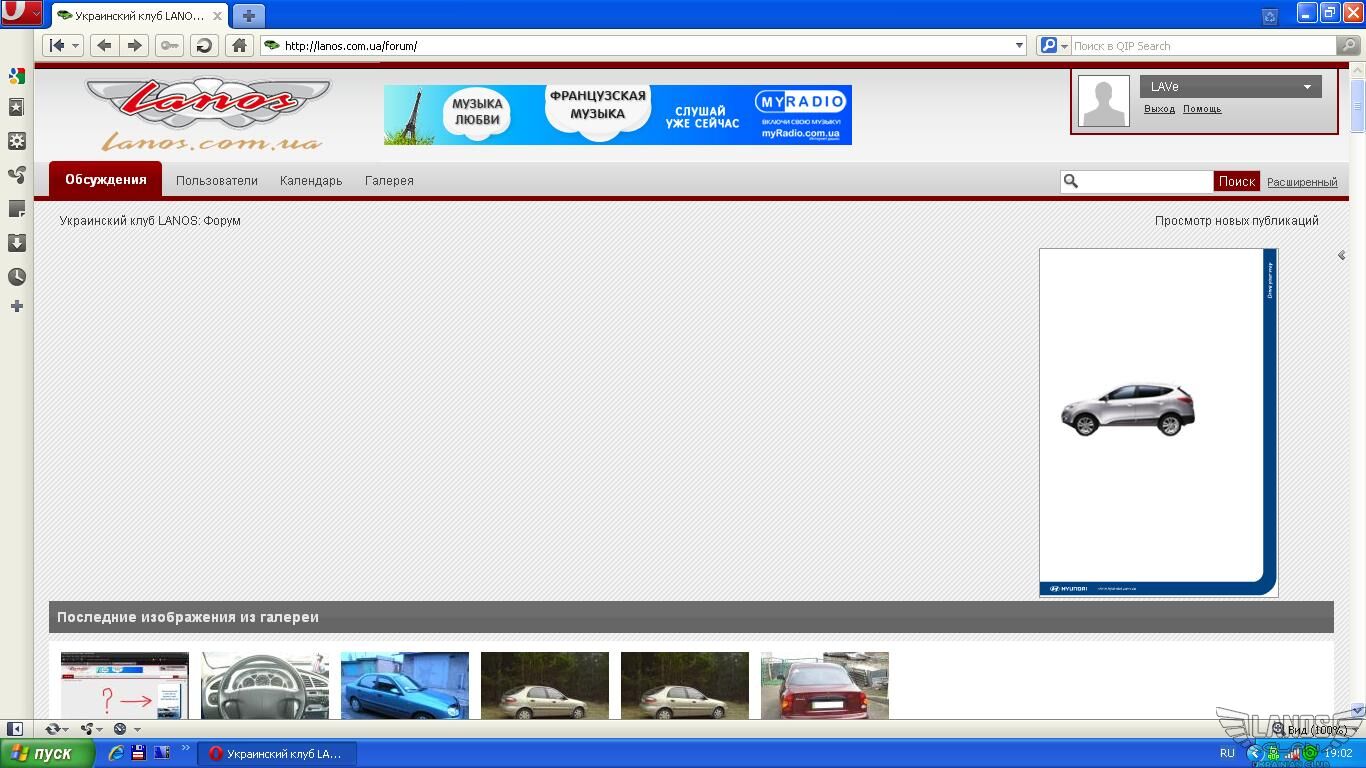1366x768 pixels.
Task: Open the Downloads panel in sidebar
Action: (x=17, y=243)
